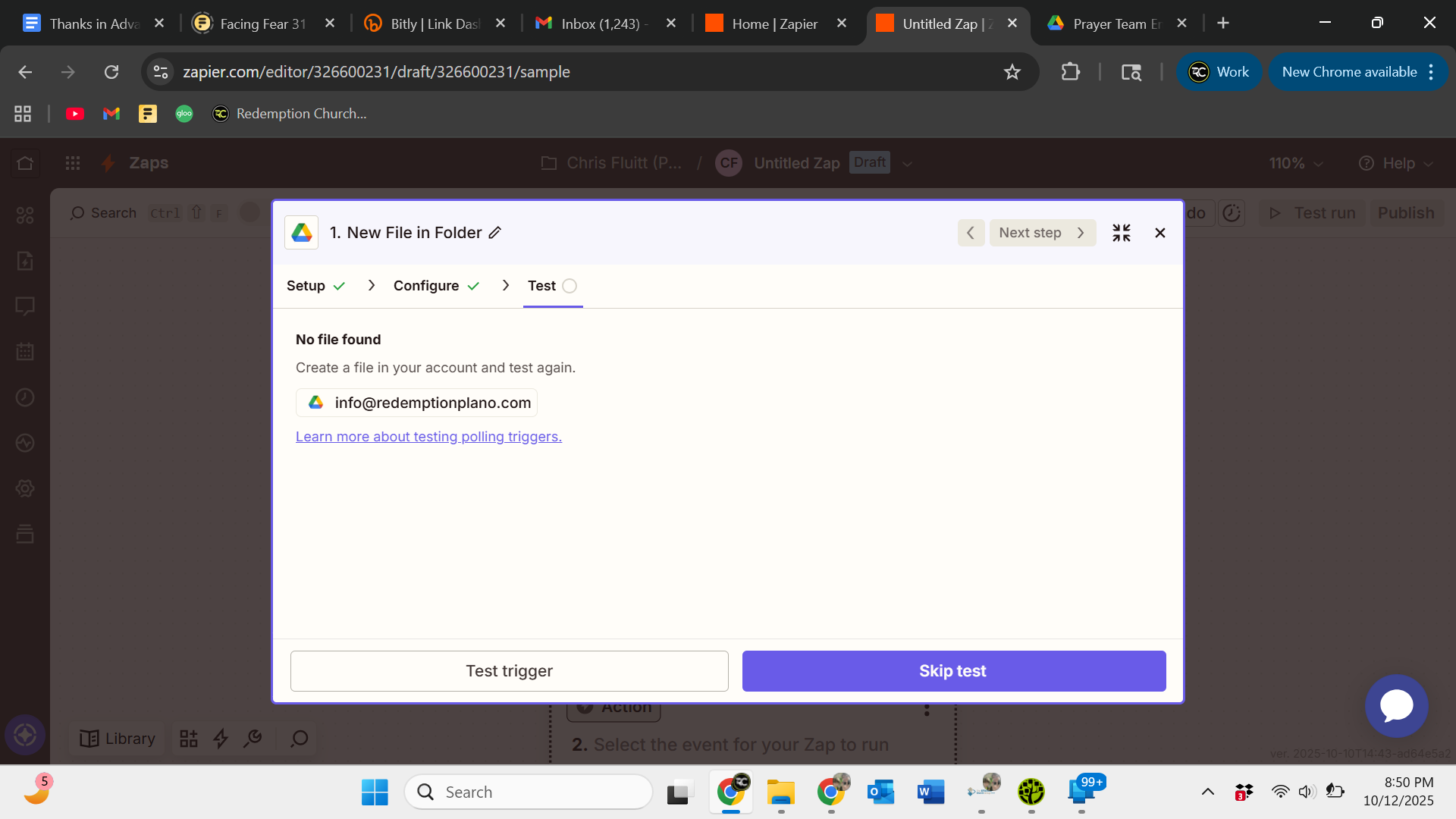The image size is (1456, 819).
Task: Open Chrome extensions puzzle icon
Action: pos(1070,72)
